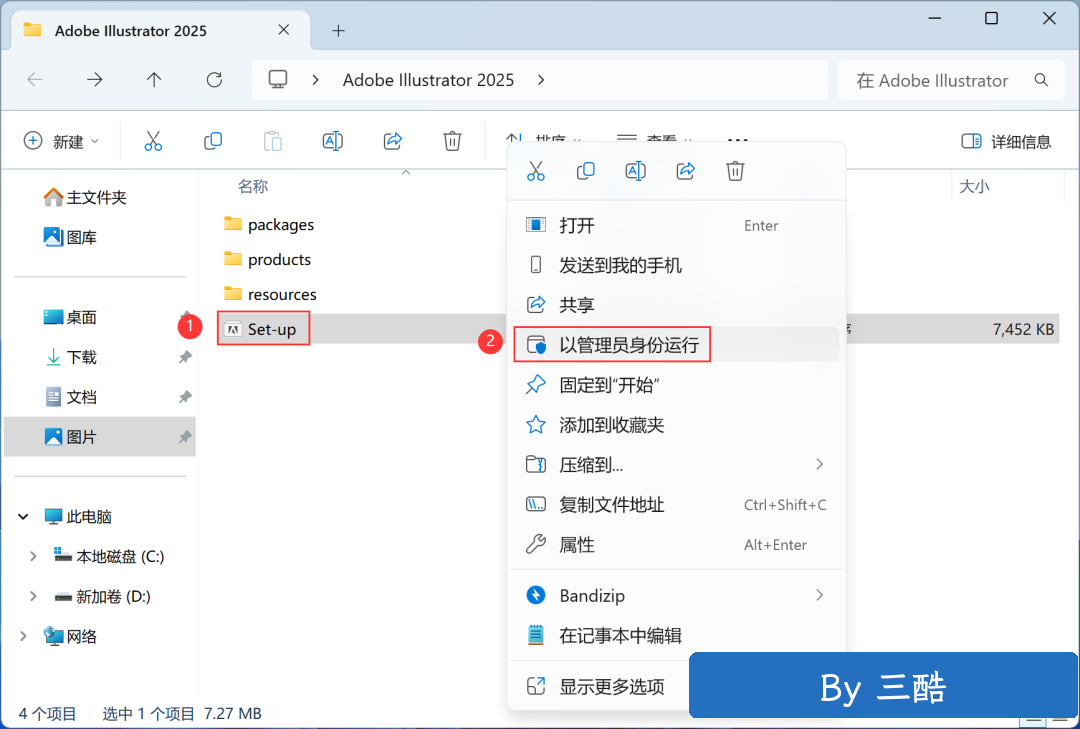1080x729 pixels.
Task: Click the Delete icon in context menu
Action: tap(735, 171)
